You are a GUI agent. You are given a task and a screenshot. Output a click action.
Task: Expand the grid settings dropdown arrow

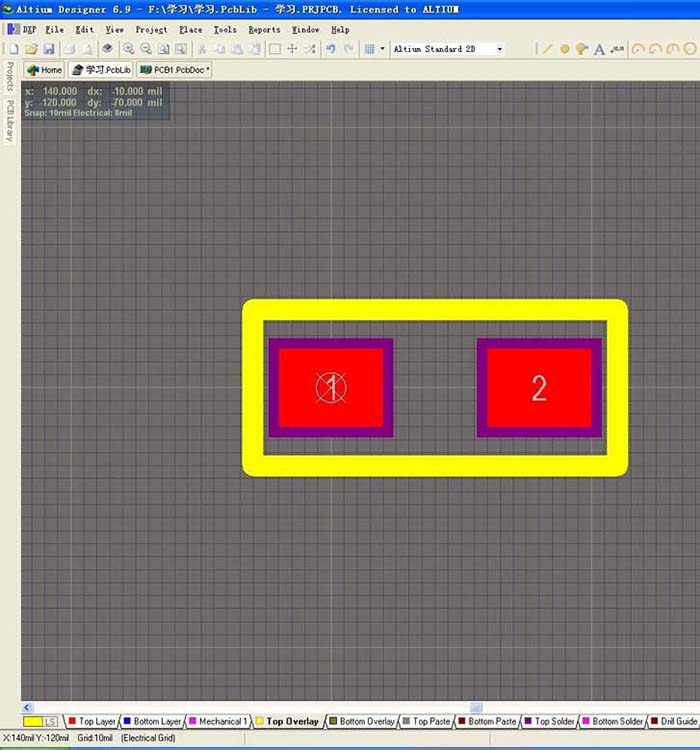point(382,49)
